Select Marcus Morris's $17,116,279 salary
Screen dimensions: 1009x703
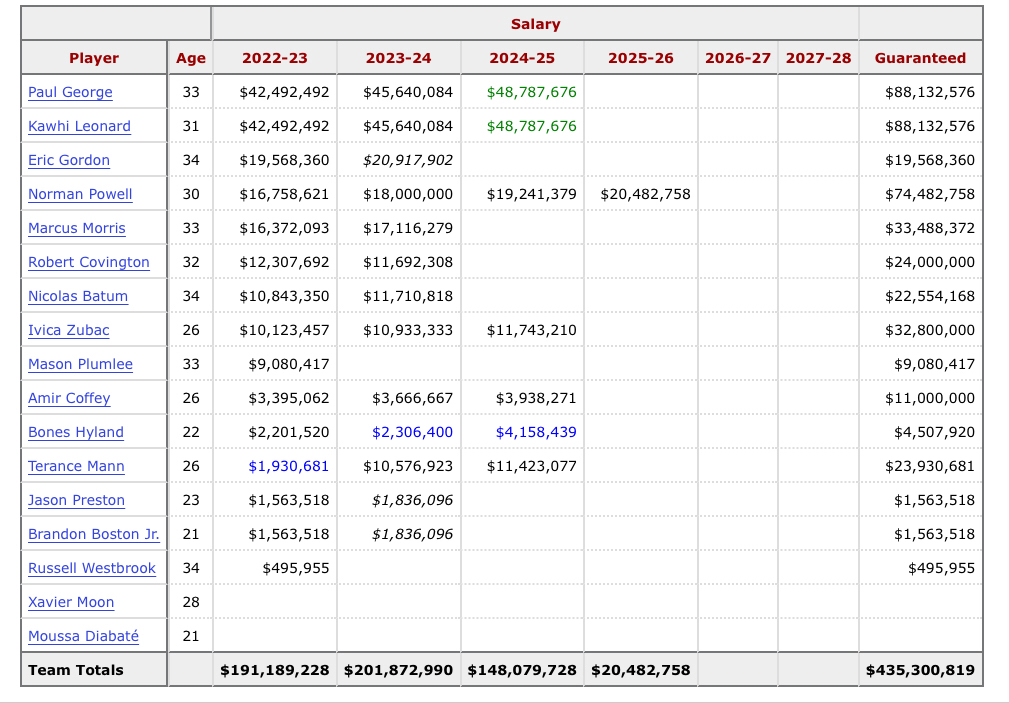pyautogui.click(x=408, y=229)
